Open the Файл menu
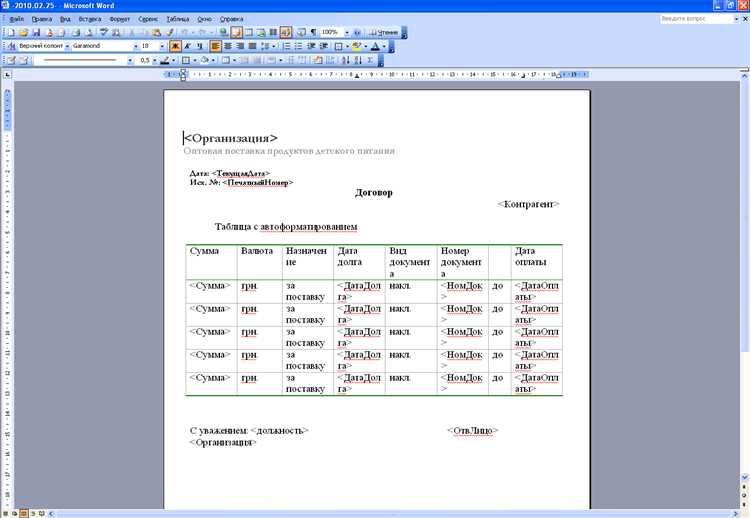 coord(16,19)
